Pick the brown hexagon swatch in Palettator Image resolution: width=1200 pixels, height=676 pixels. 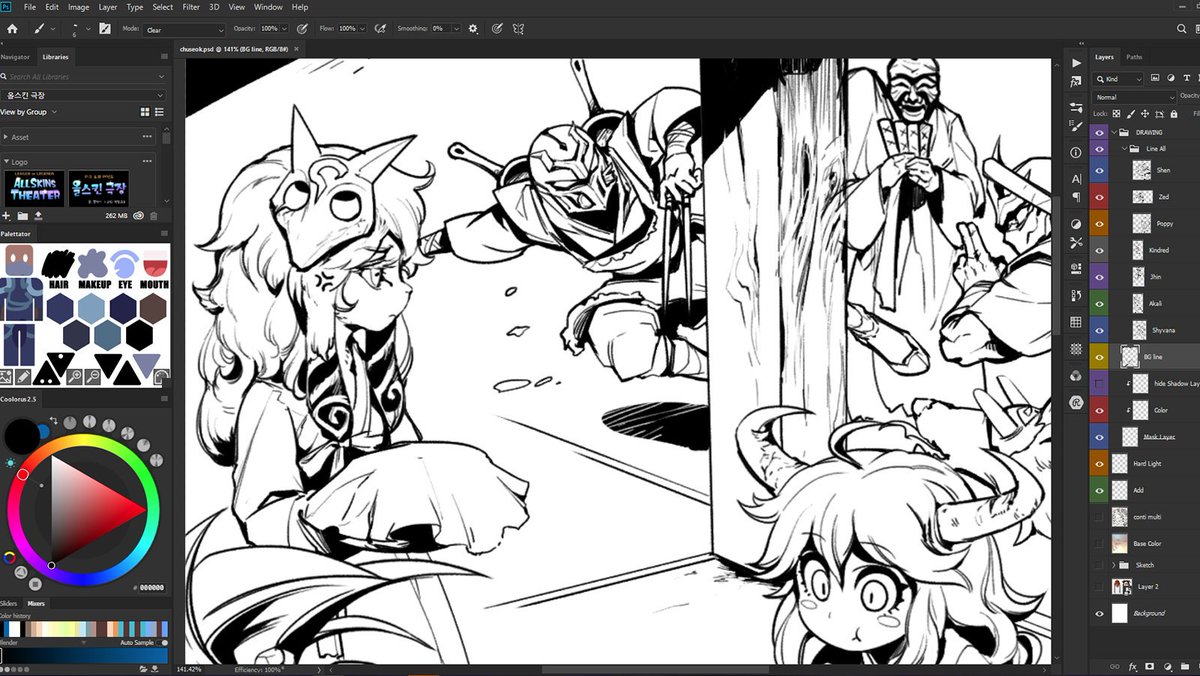pos(152,308)
